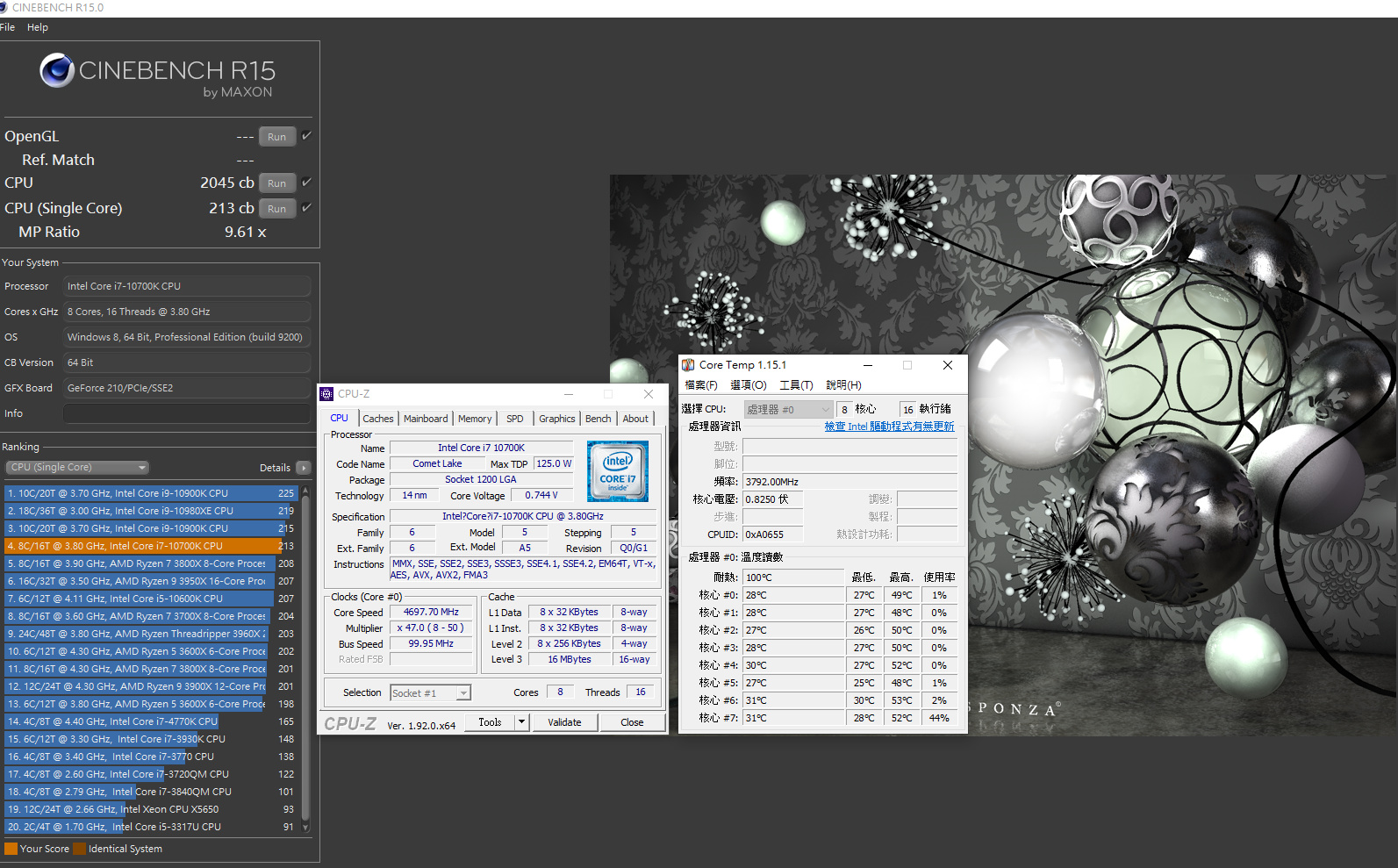Toggle the CPU (Single Core) test checkbox
1398x868 pixels.
point(306,208)
